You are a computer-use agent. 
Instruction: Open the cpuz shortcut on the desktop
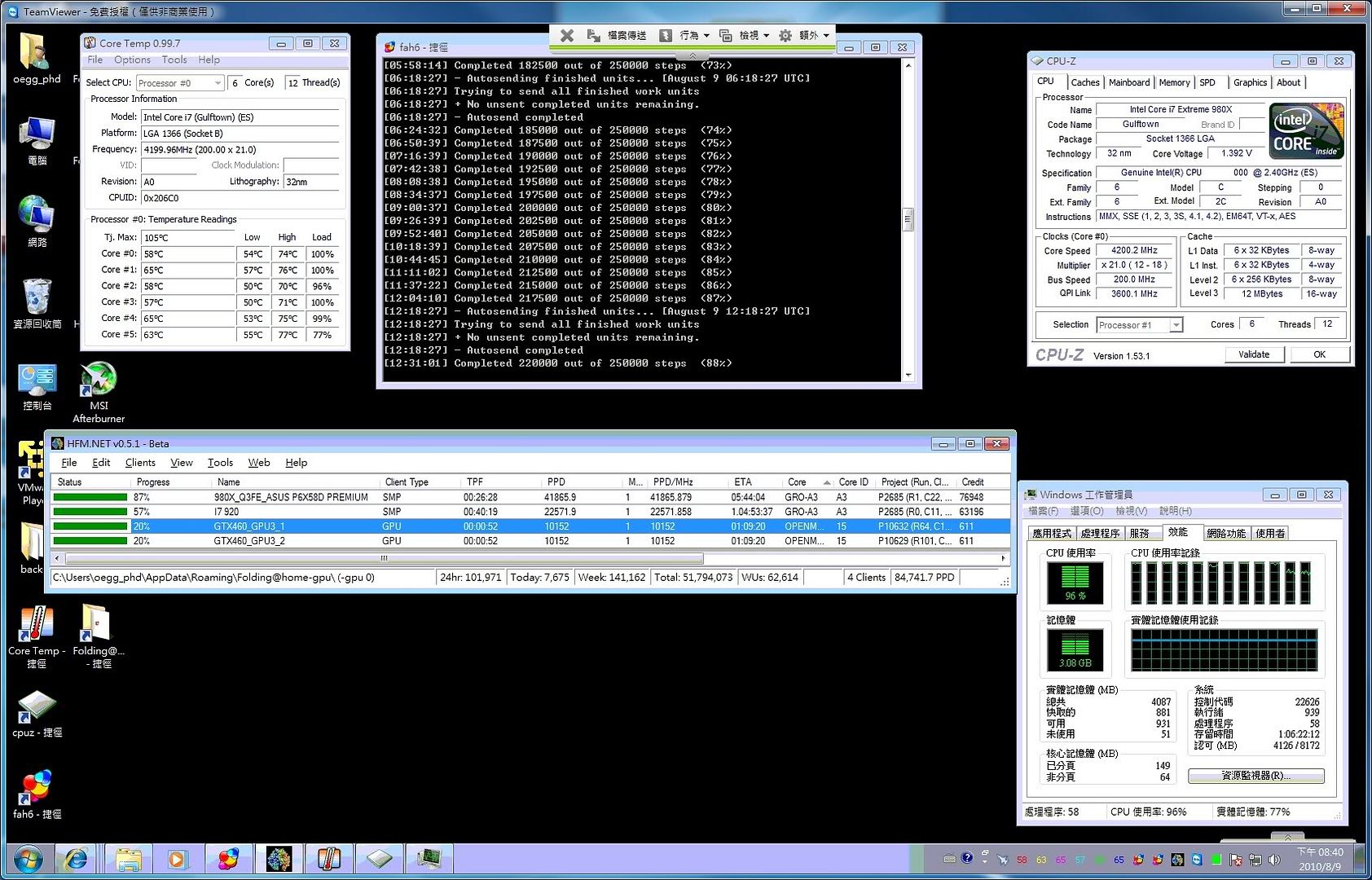point(37,714)
